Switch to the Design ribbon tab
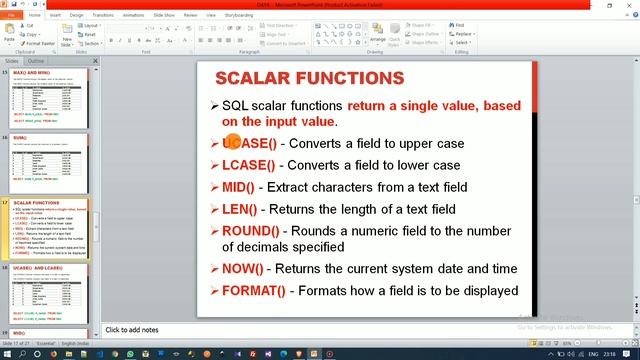 (x=76, y=15)
